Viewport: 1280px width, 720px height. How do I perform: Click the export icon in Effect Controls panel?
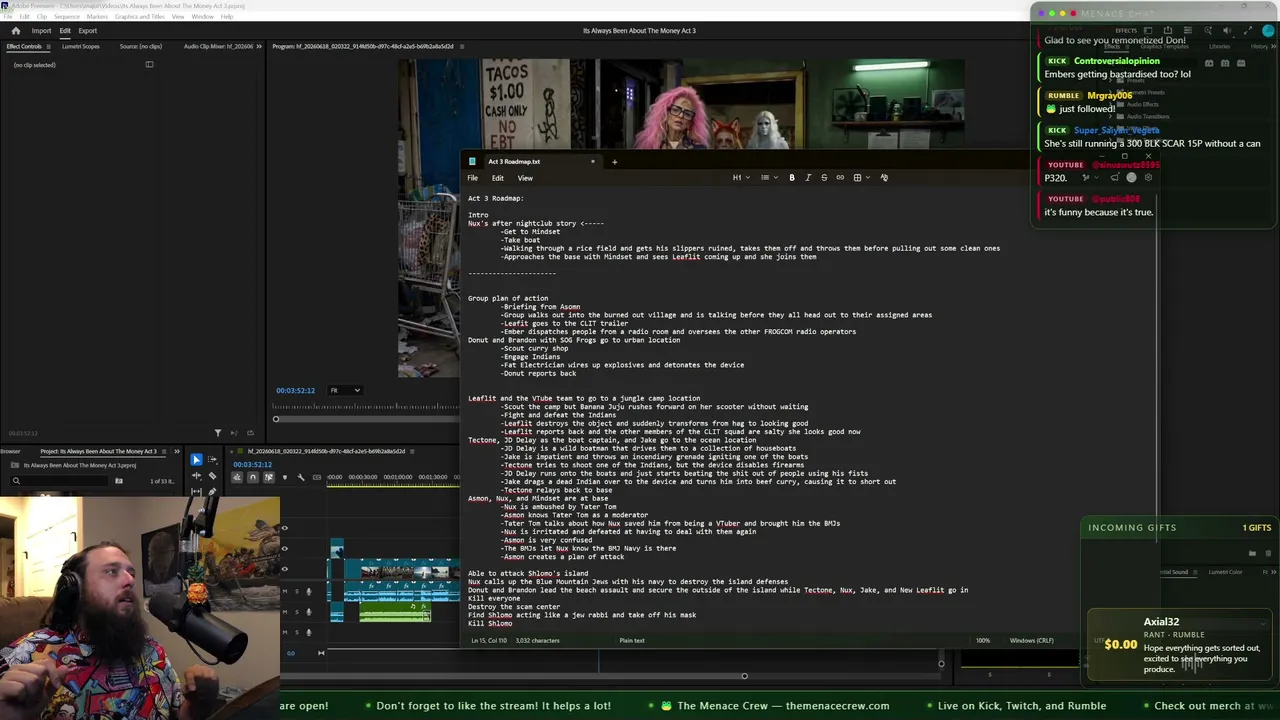250,433
